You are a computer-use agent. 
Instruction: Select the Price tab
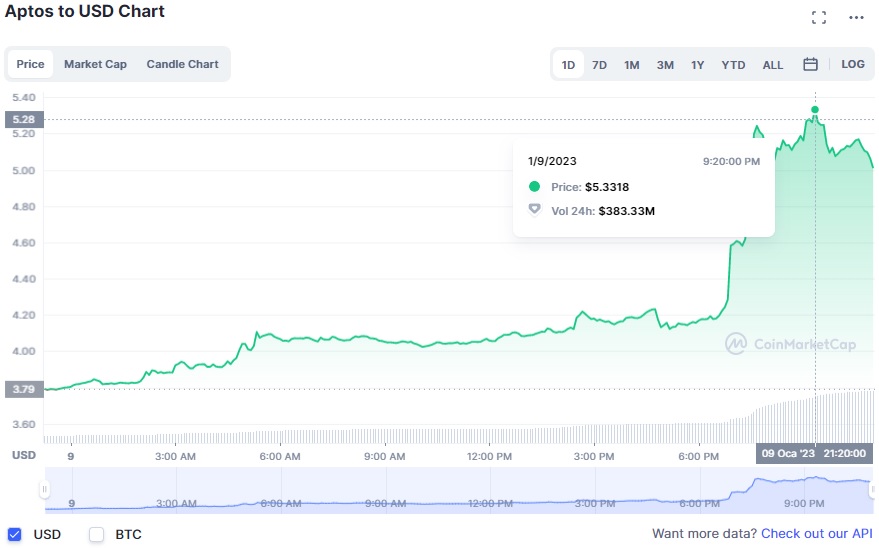(30, 64)
